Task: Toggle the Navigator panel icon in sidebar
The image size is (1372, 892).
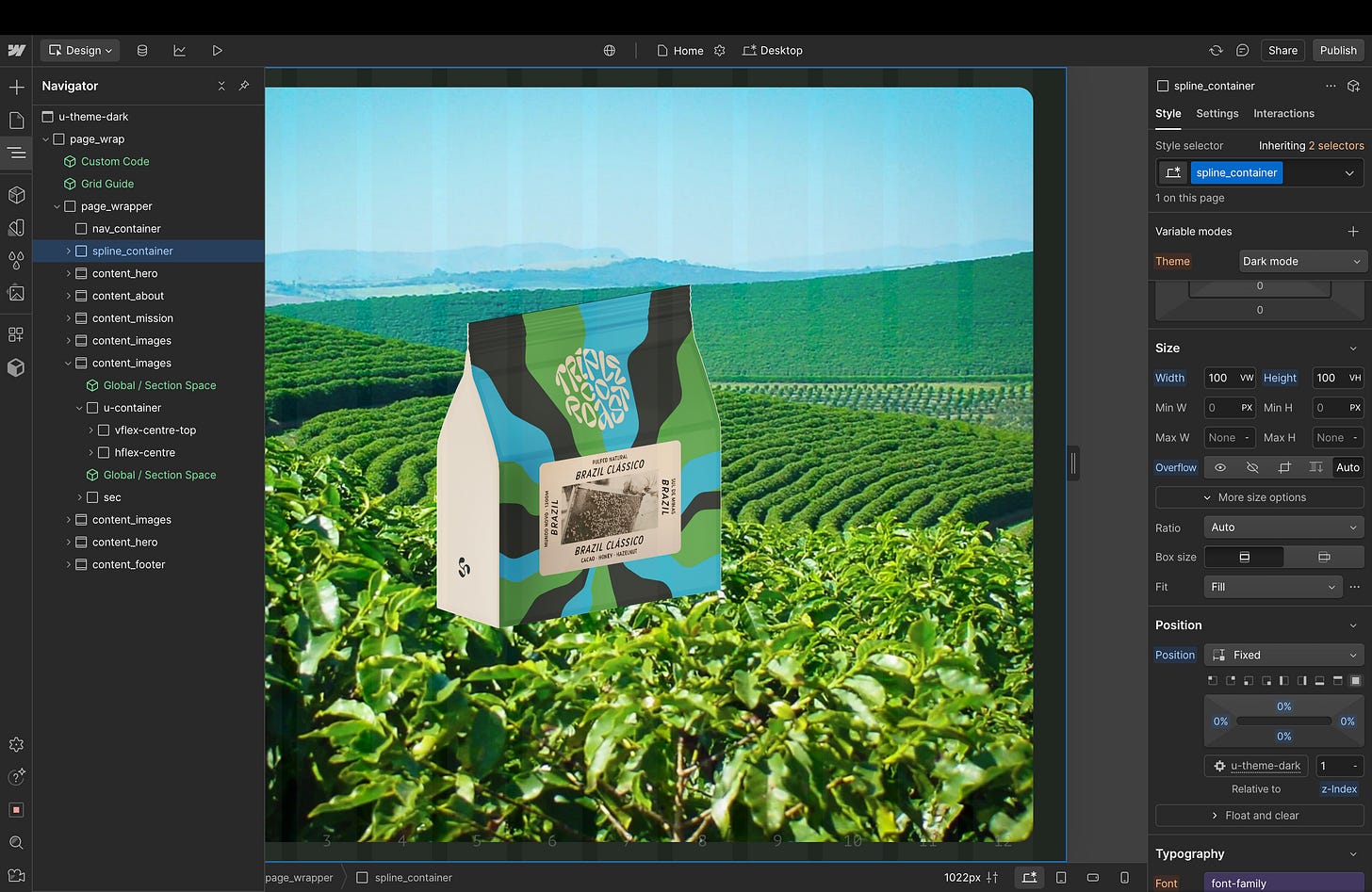Action: pyautogui.click(x=16, y=152)
